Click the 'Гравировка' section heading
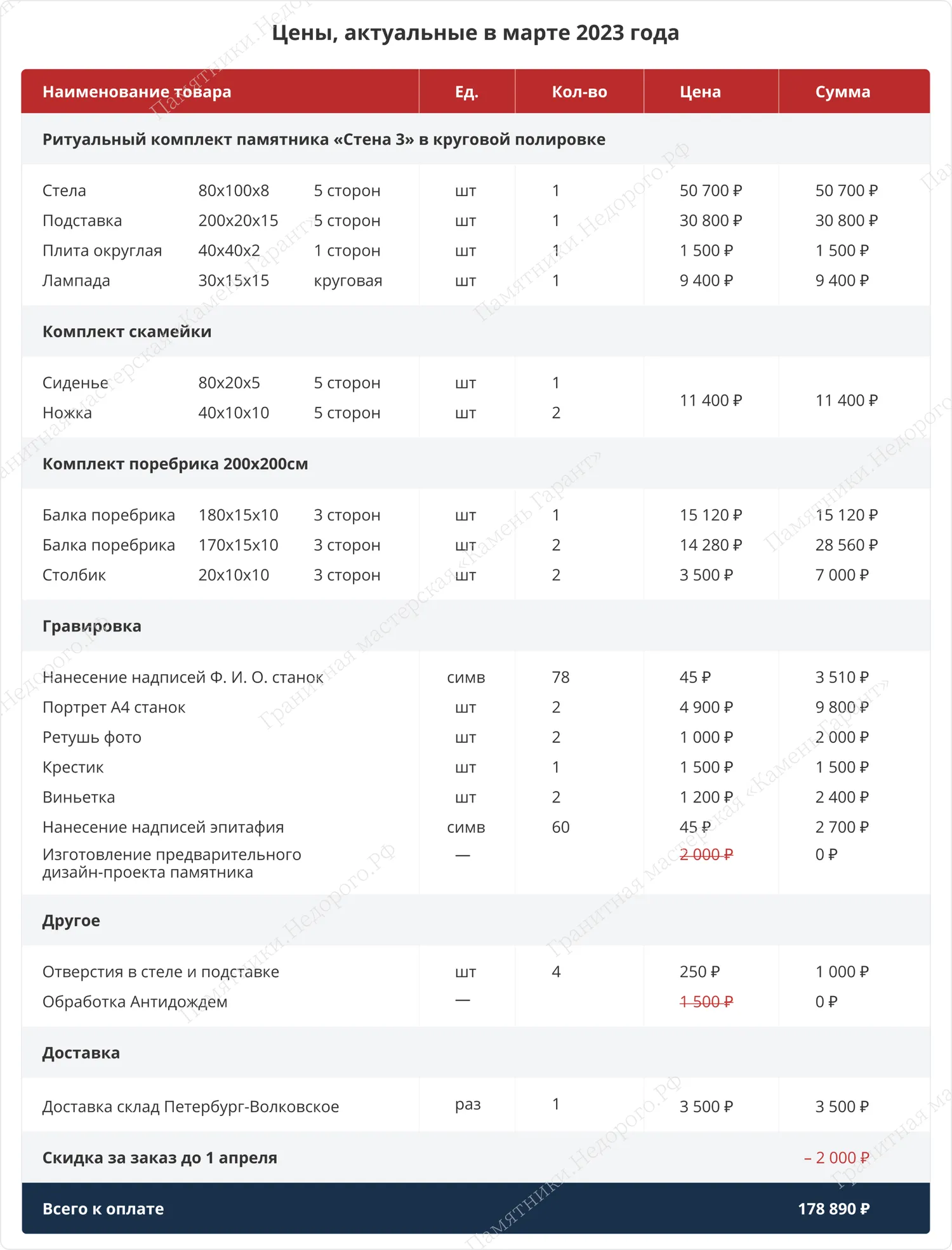Viewport: 952px width, 1250px height. (92, 626)
